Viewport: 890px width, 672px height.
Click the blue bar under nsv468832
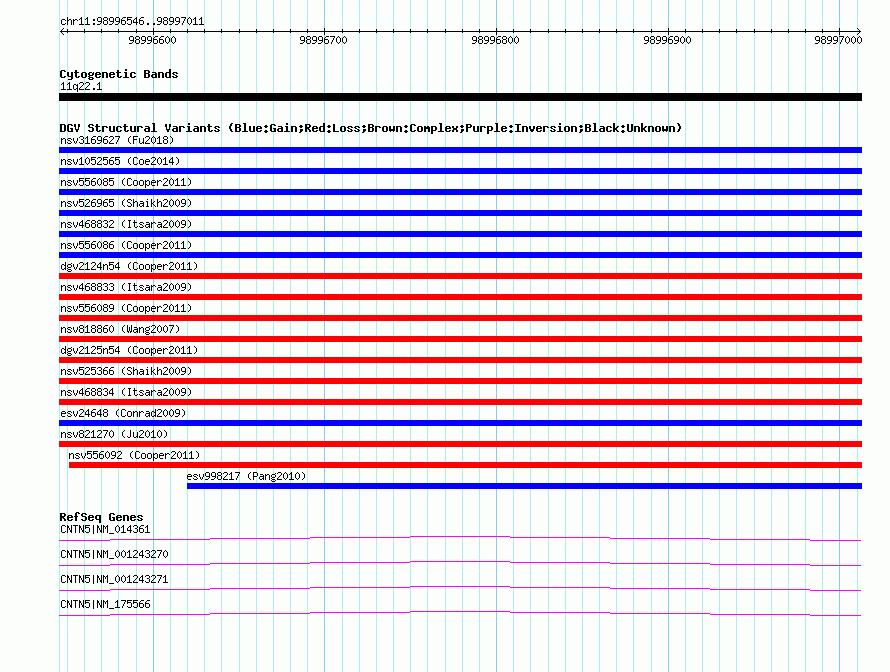[x=460, y=234]
